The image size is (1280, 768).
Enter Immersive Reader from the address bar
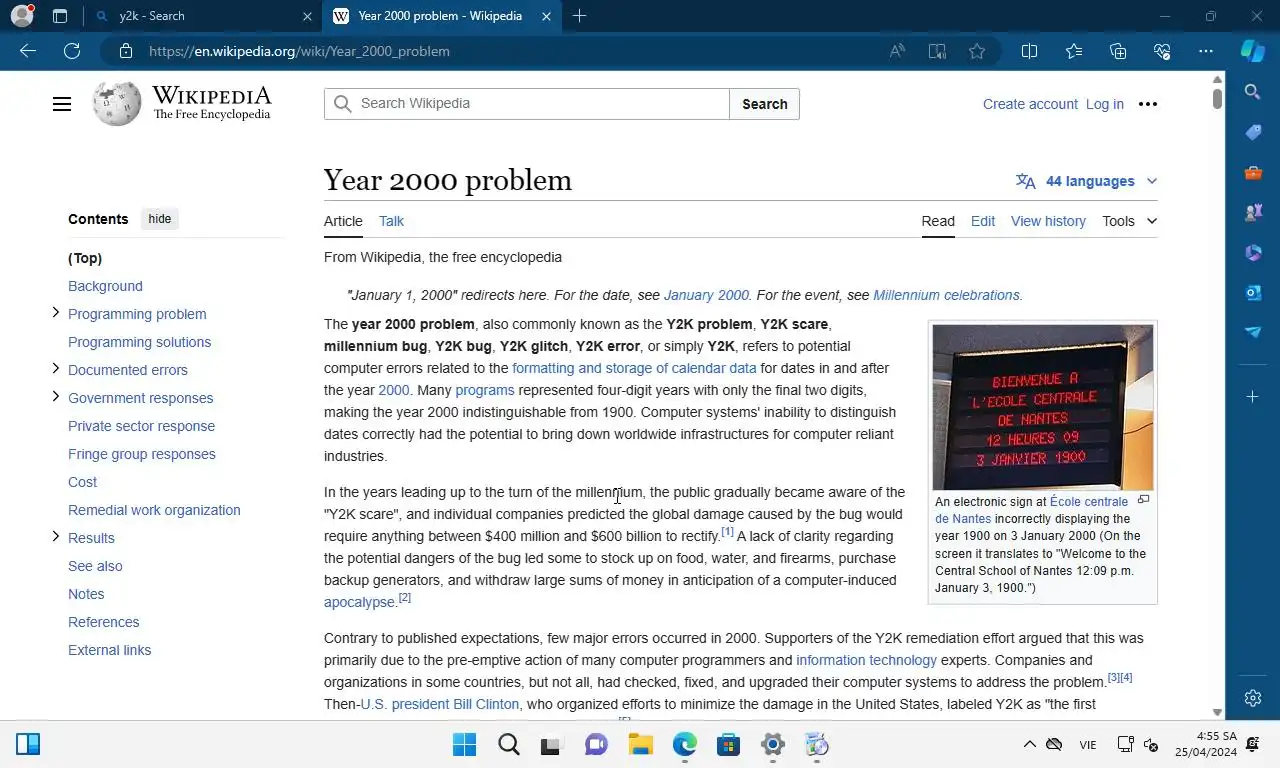point(937,51)
